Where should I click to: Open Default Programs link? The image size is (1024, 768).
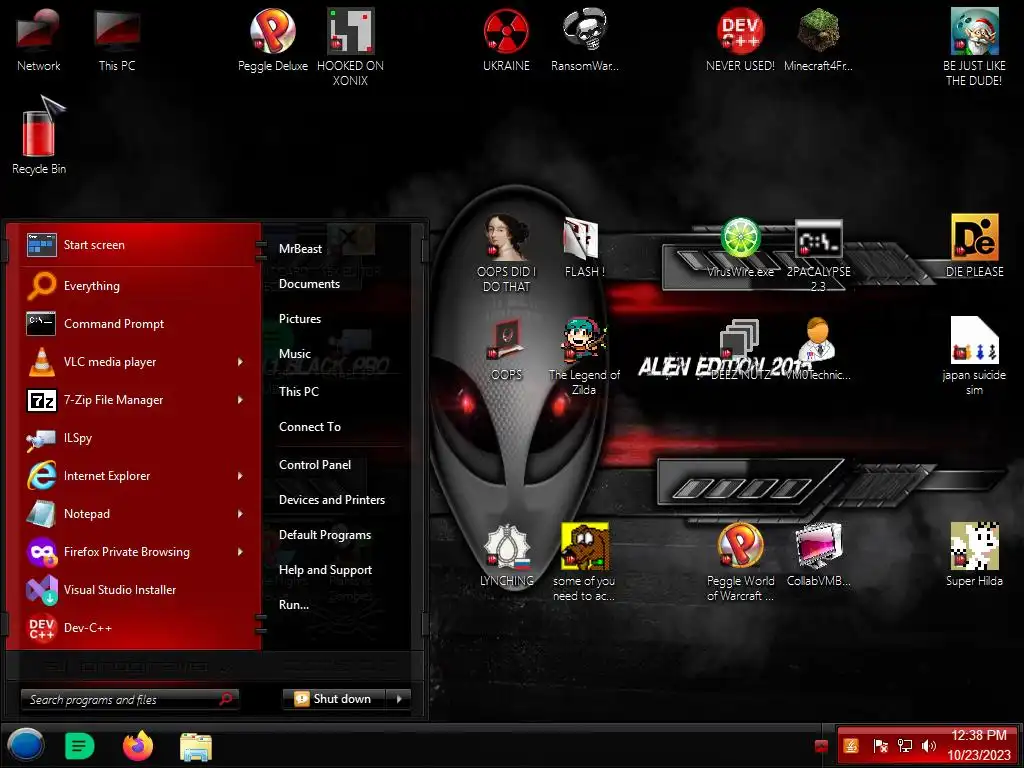325,535
